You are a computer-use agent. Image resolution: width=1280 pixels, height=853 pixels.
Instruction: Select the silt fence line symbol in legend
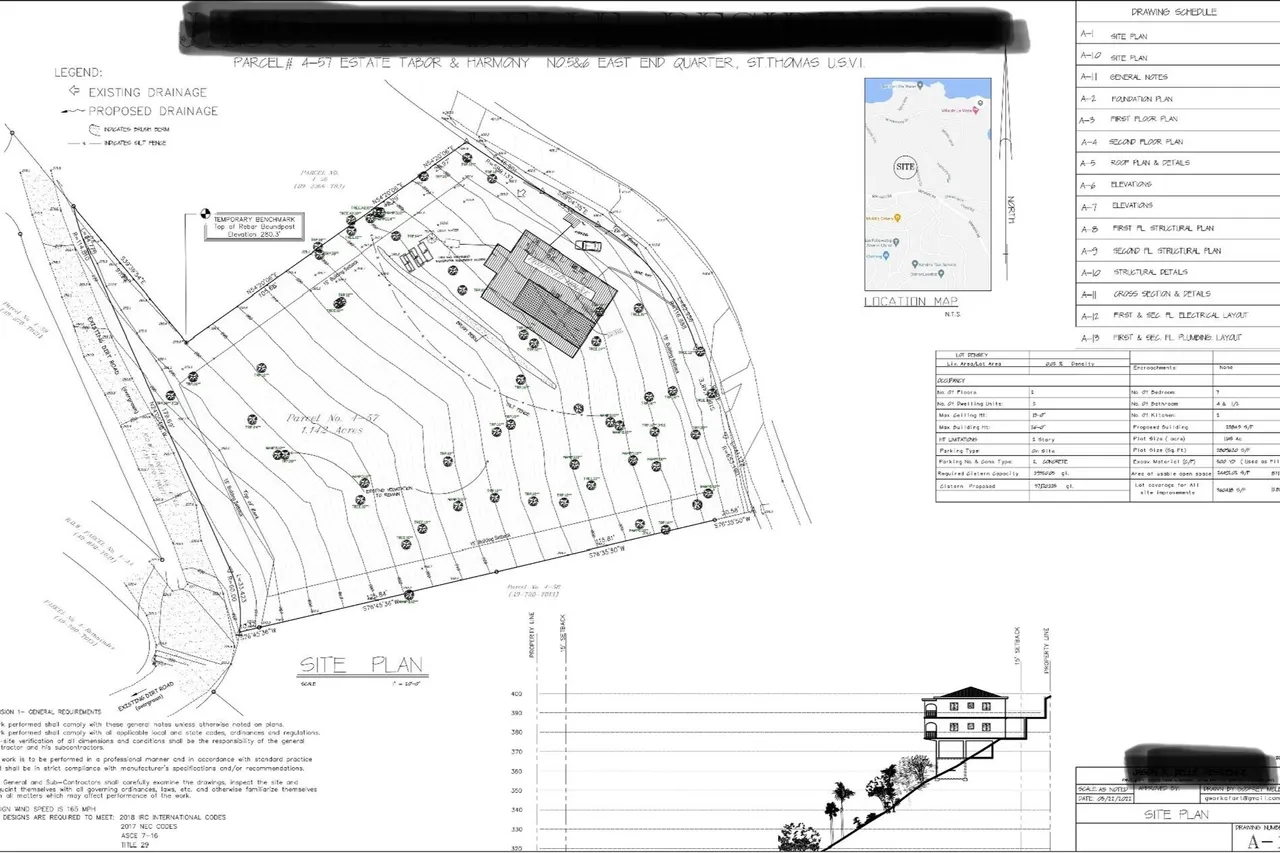85,144
